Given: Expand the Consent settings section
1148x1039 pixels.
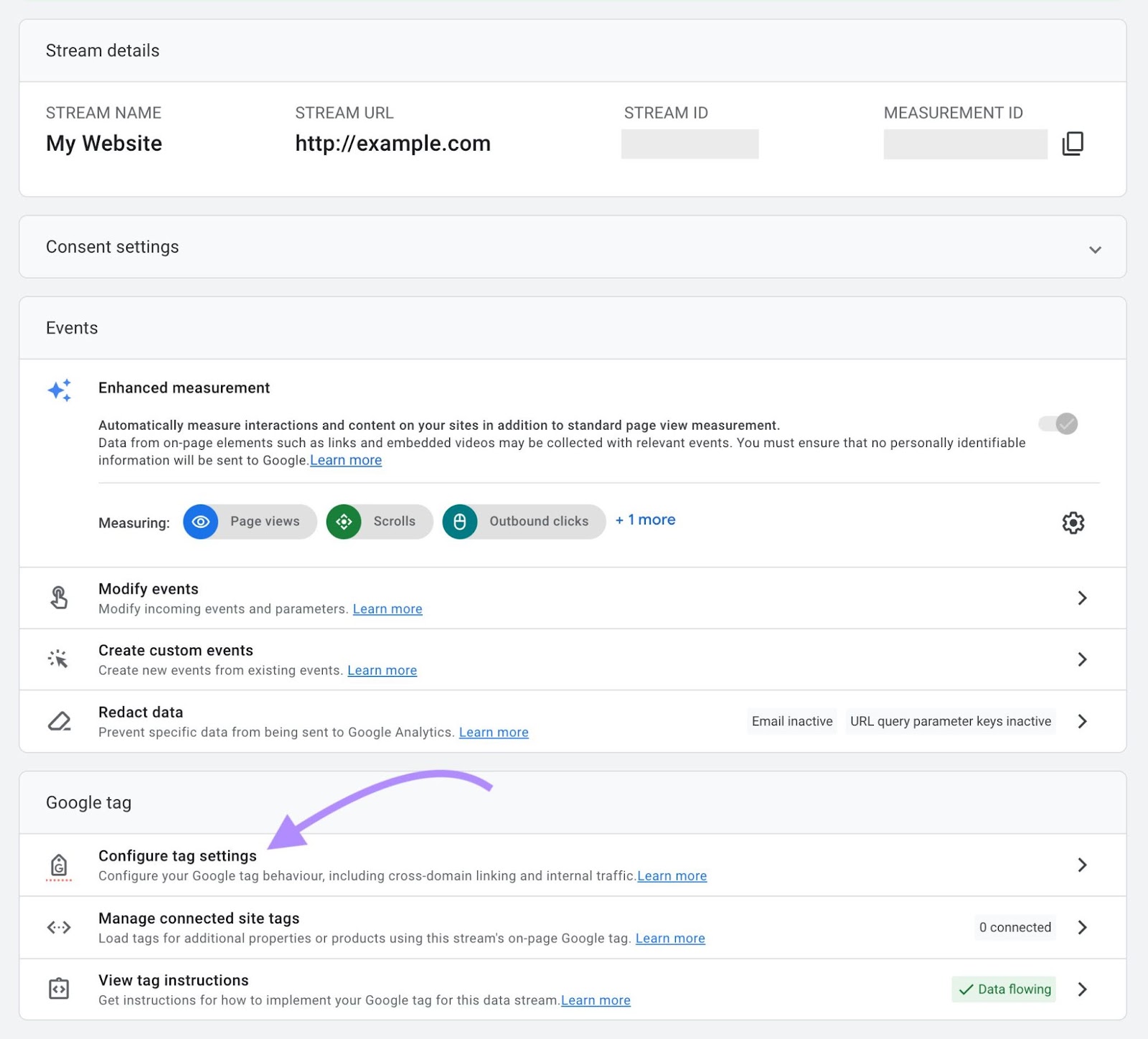Looking at the screenshot, I should [1094, 249].
